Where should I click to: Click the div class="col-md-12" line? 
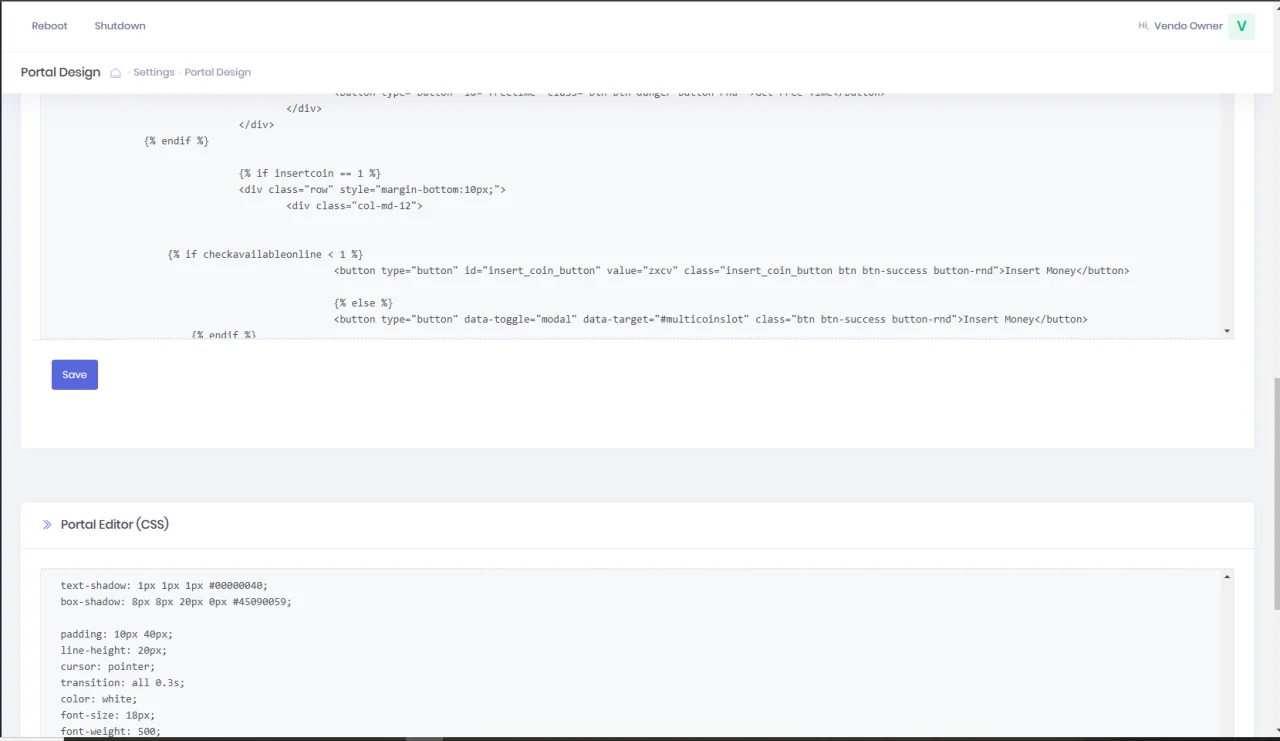[x=355, y=206]
